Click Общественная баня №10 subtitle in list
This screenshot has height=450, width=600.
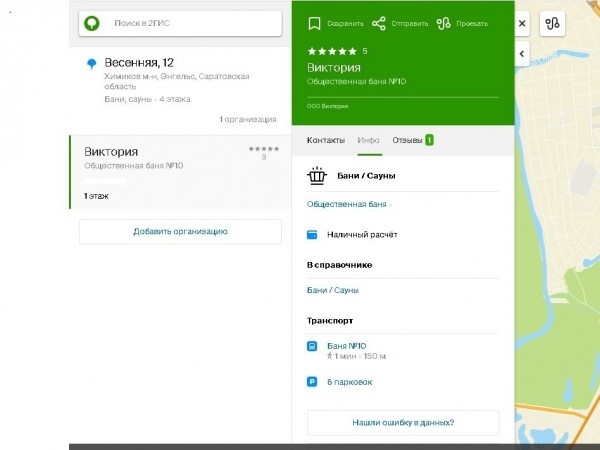[x=134, y=166]
